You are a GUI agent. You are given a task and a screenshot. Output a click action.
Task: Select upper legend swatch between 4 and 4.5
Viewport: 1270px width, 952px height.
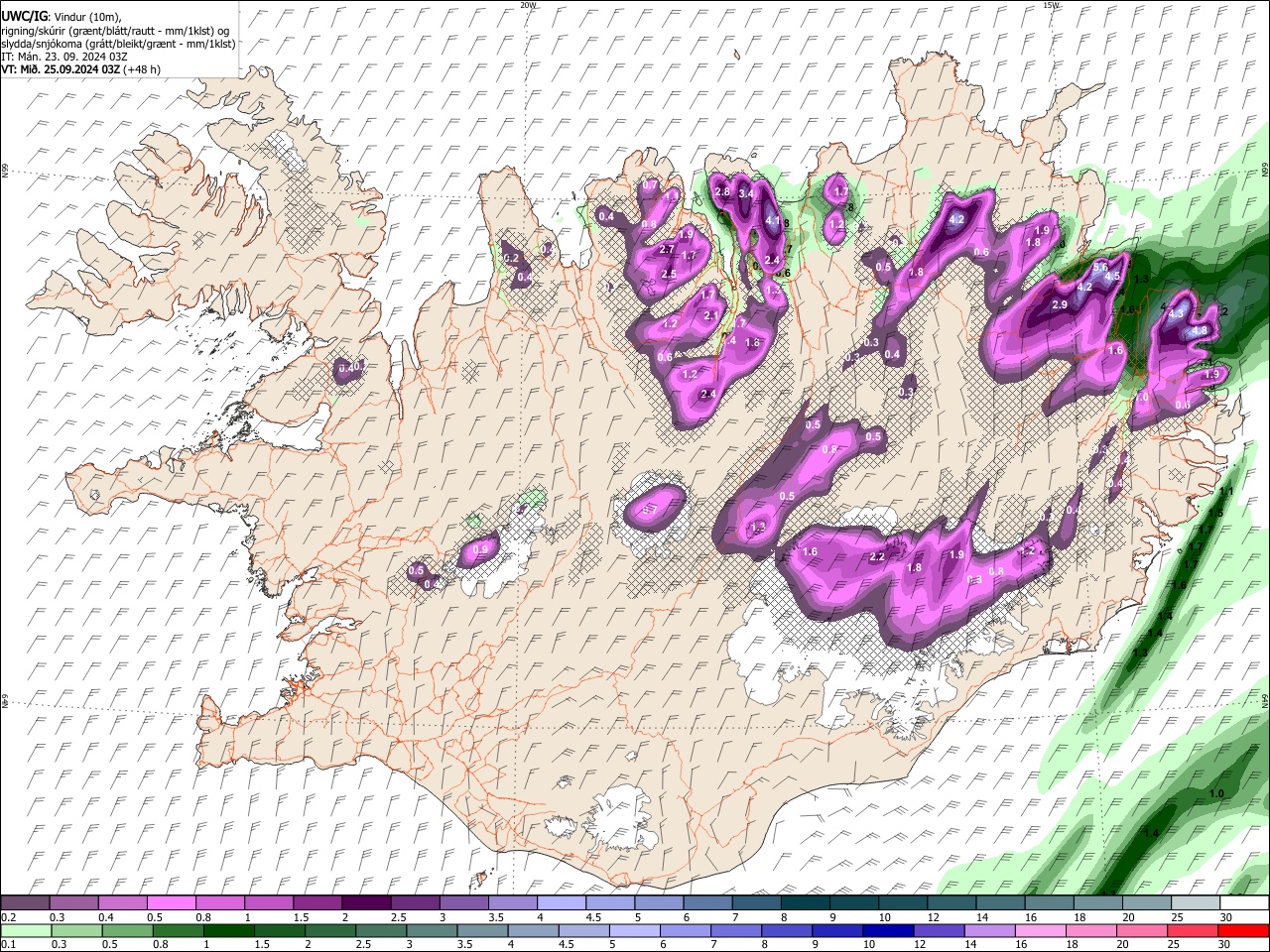(562, 903)
